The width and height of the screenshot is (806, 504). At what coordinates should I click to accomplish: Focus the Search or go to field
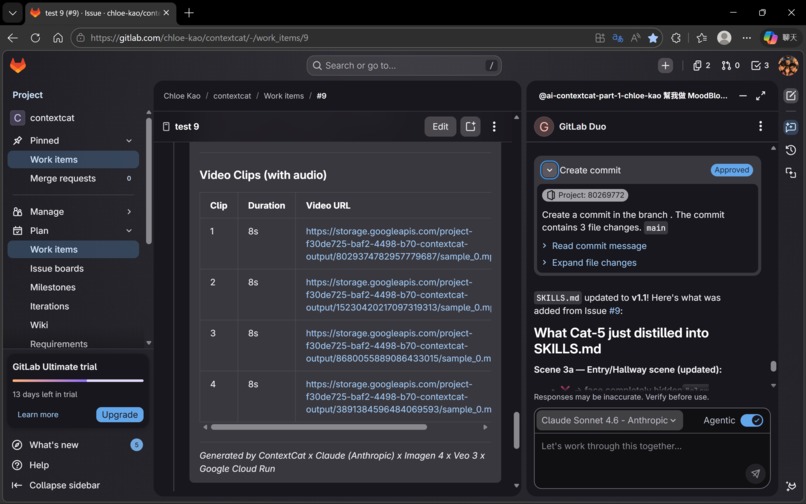pos(404,65)
